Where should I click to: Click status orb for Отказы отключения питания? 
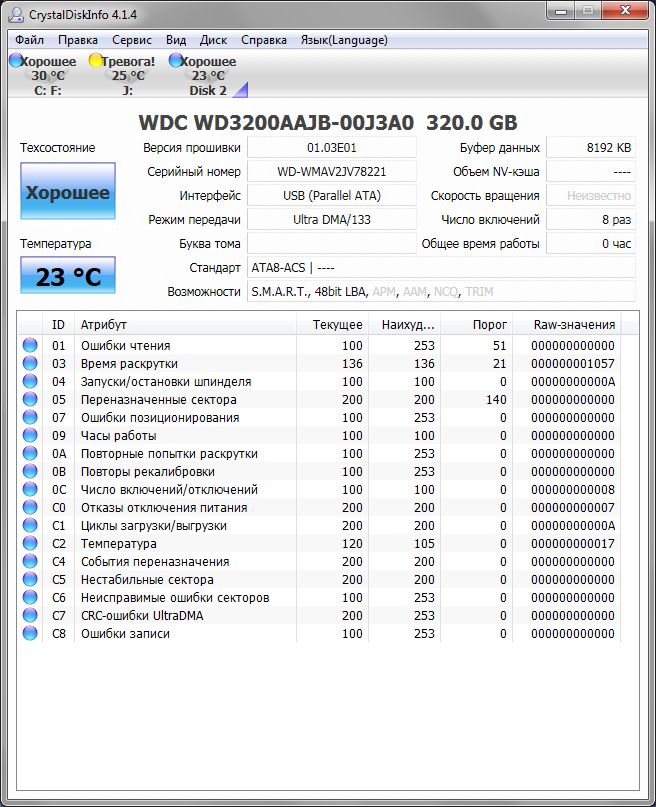(30, 507)
